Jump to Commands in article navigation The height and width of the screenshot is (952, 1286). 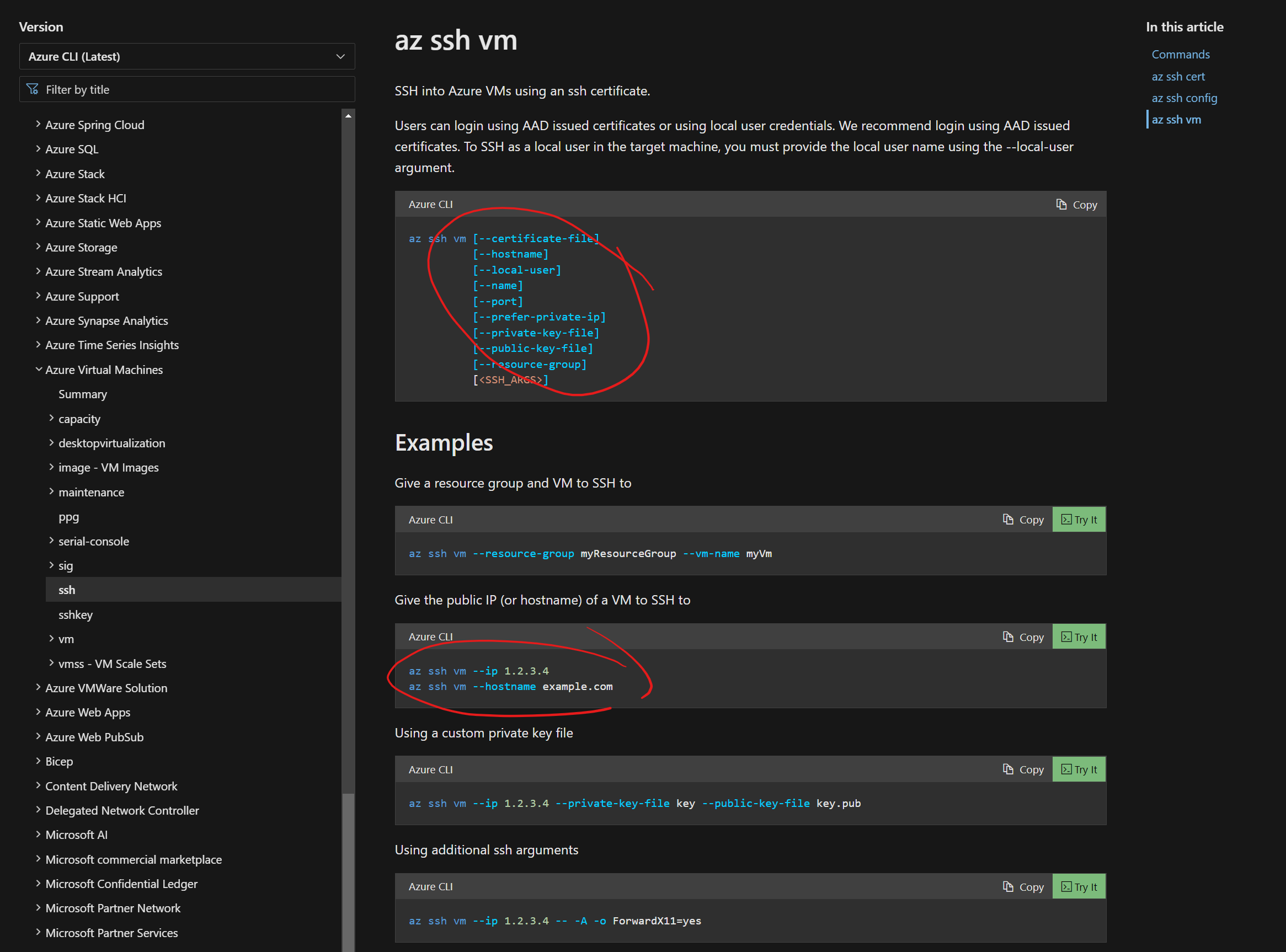pyautogui.click(x=1180, y=54)
